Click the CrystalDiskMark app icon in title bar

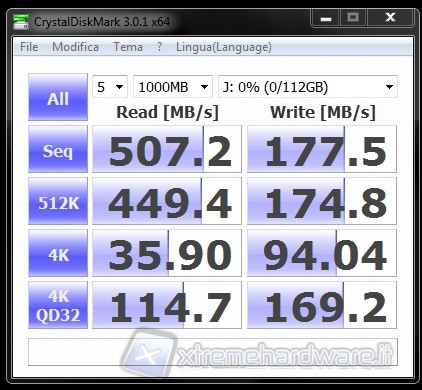[x=21, y=22]
